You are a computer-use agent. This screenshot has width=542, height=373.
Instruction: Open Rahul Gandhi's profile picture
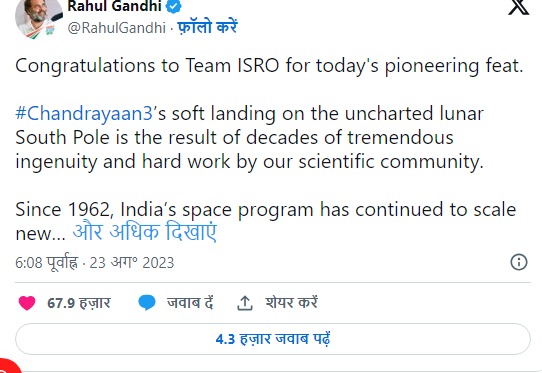point(39,18)
